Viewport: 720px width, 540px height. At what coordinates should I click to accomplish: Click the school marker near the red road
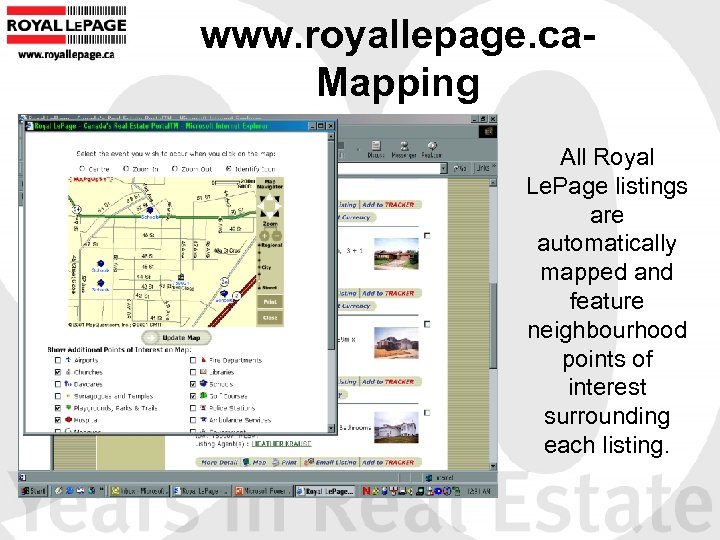point(224,293)
